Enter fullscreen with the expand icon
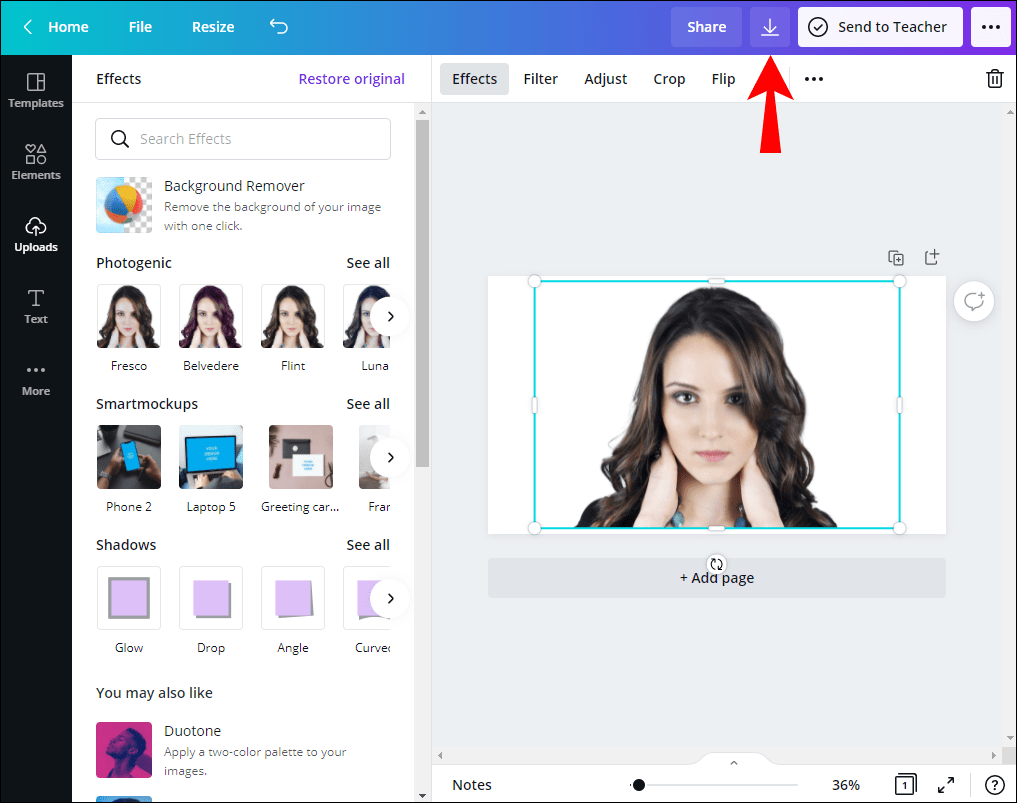This screenshot has width=1017, height=803. 946,785
